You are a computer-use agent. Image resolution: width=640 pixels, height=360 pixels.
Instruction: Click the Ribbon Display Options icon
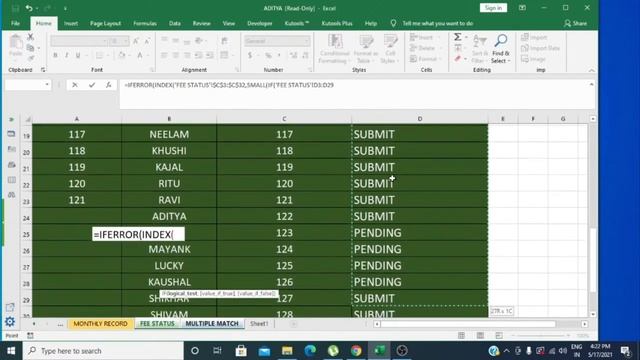[522, 8]
